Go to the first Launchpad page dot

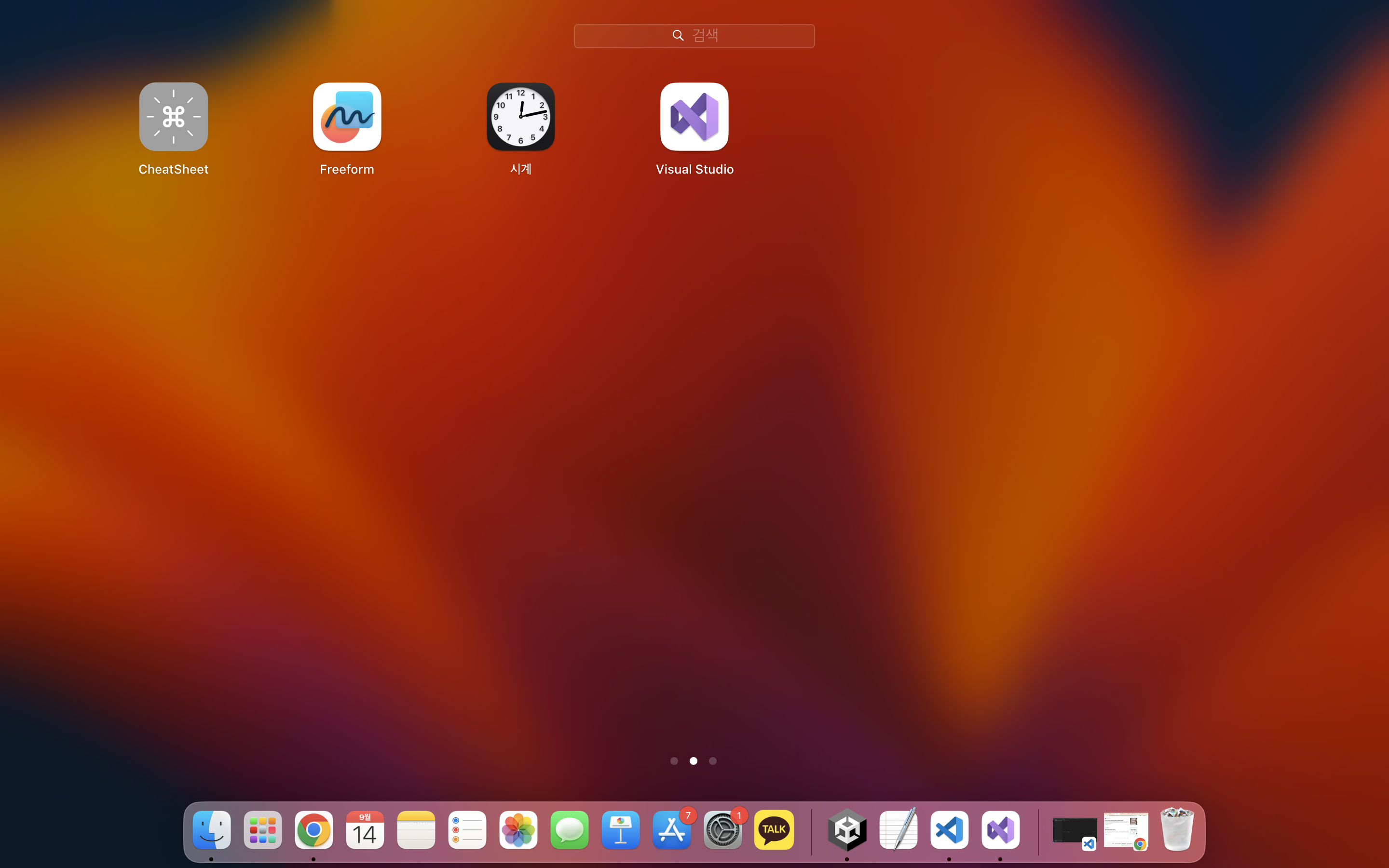pyautogui.click(x=674, y=760)
